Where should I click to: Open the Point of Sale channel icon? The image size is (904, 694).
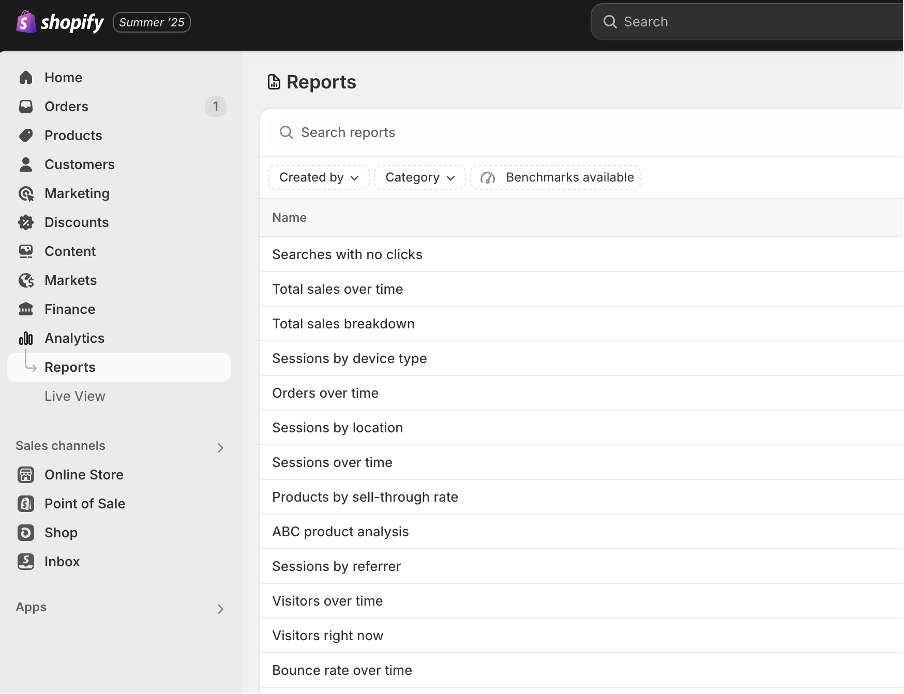pyautogui.click(x=26, y=503)
